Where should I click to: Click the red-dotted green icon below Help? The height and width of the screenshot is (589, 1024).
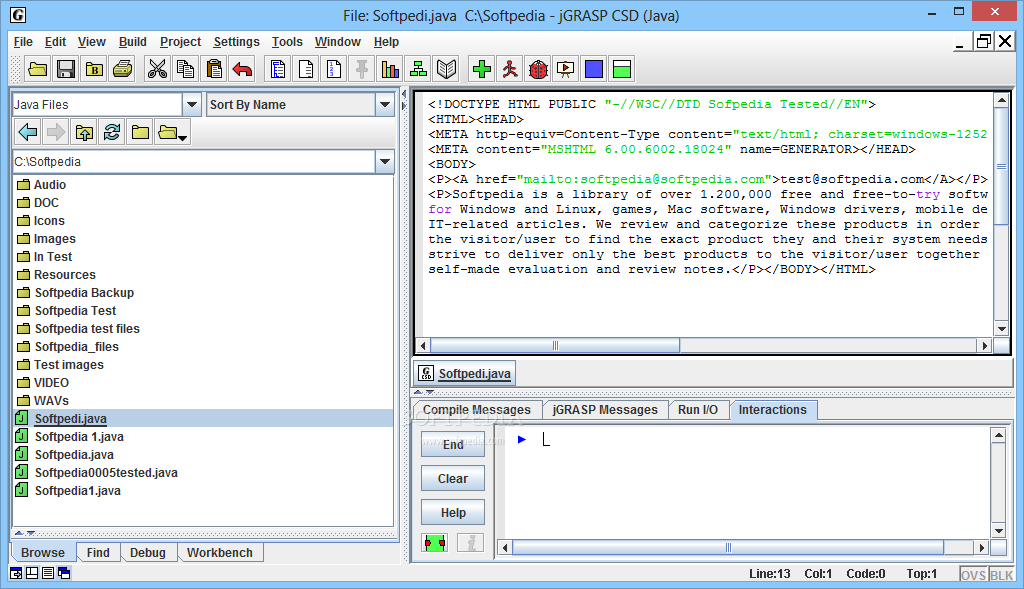point(434,543)
